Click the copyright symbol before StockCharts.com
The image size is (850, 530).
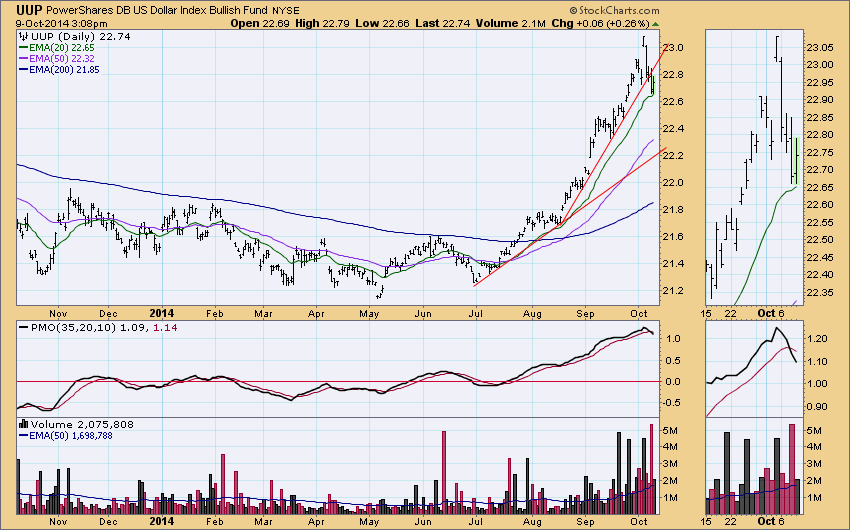pyautogui.click(x=574, y=10)
